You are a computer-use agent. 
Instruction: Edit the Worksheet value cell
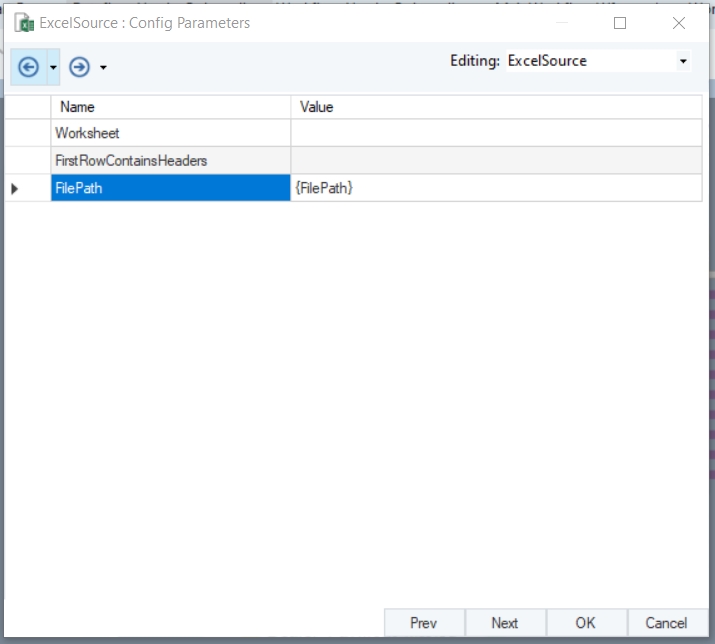496,133
